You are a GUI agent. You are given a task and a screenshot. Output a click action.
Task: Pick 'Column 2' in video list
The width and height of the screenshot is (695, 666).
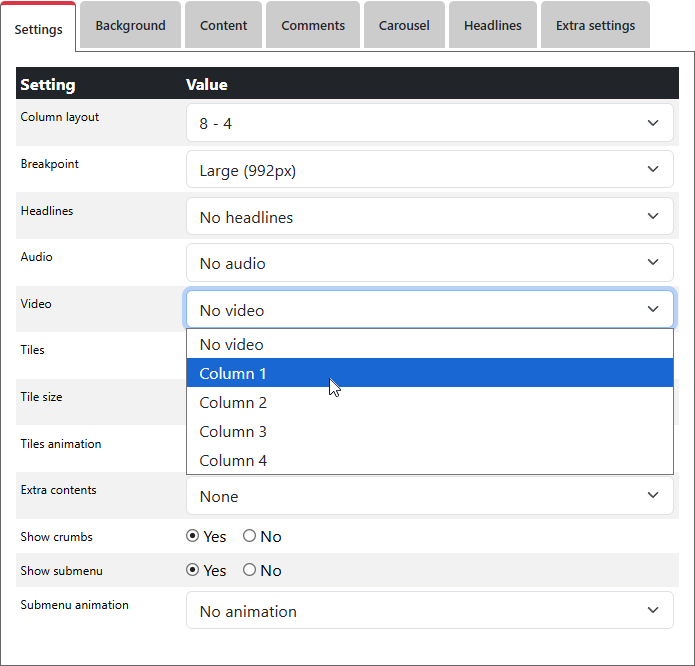(x=429, y=402)
